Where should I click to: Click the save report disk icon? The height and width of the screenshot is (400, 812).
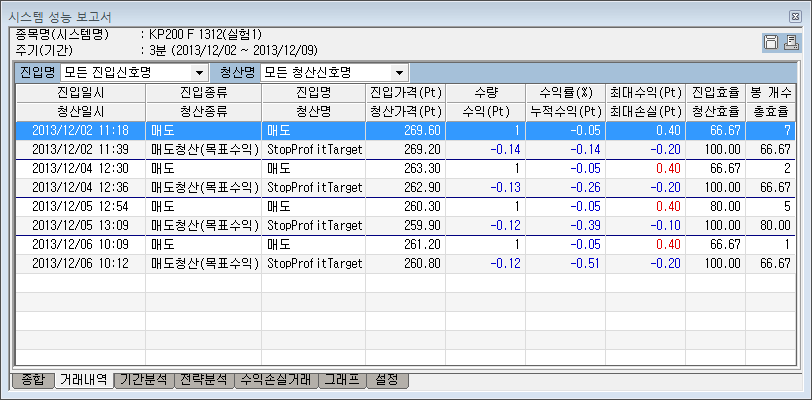pyautogui.click(x=771, y=42)
